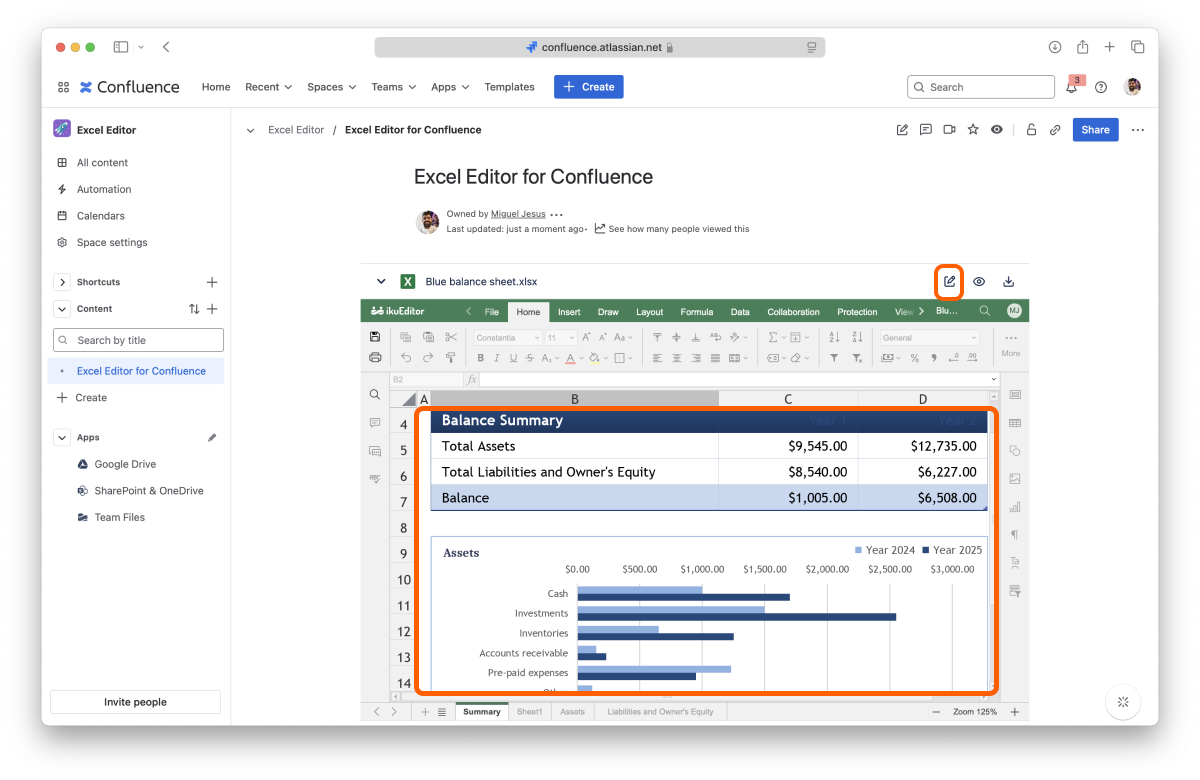Click the Sort descending Z-A icon

(857, 337)
